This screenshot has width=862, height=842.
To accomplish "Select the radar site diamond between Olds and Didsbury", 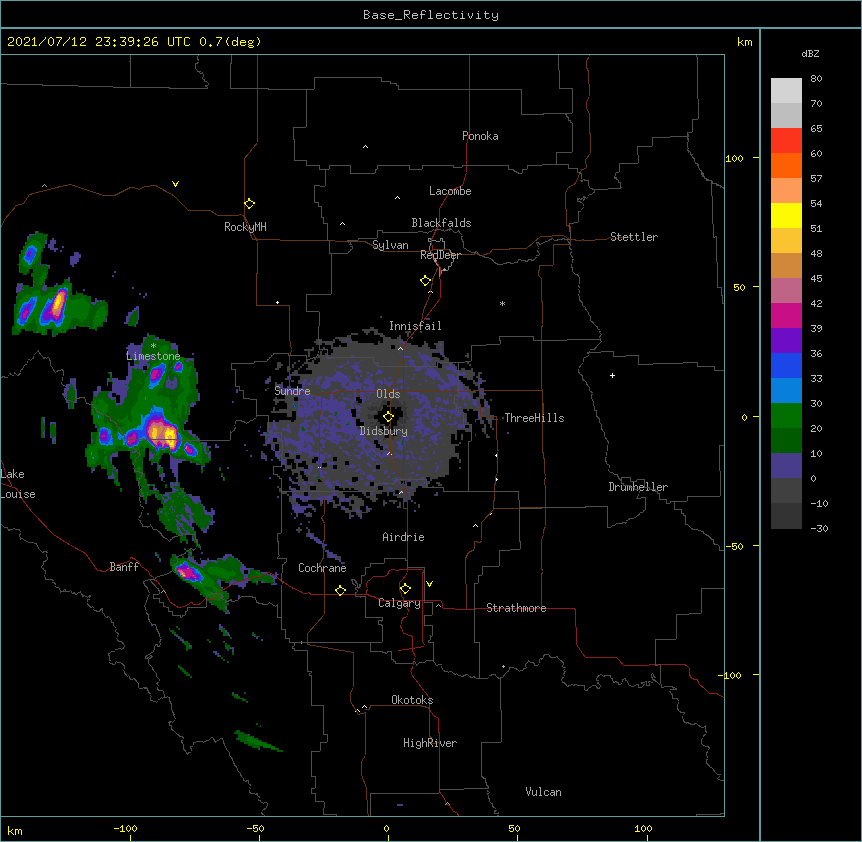I will tap(388, 417).
